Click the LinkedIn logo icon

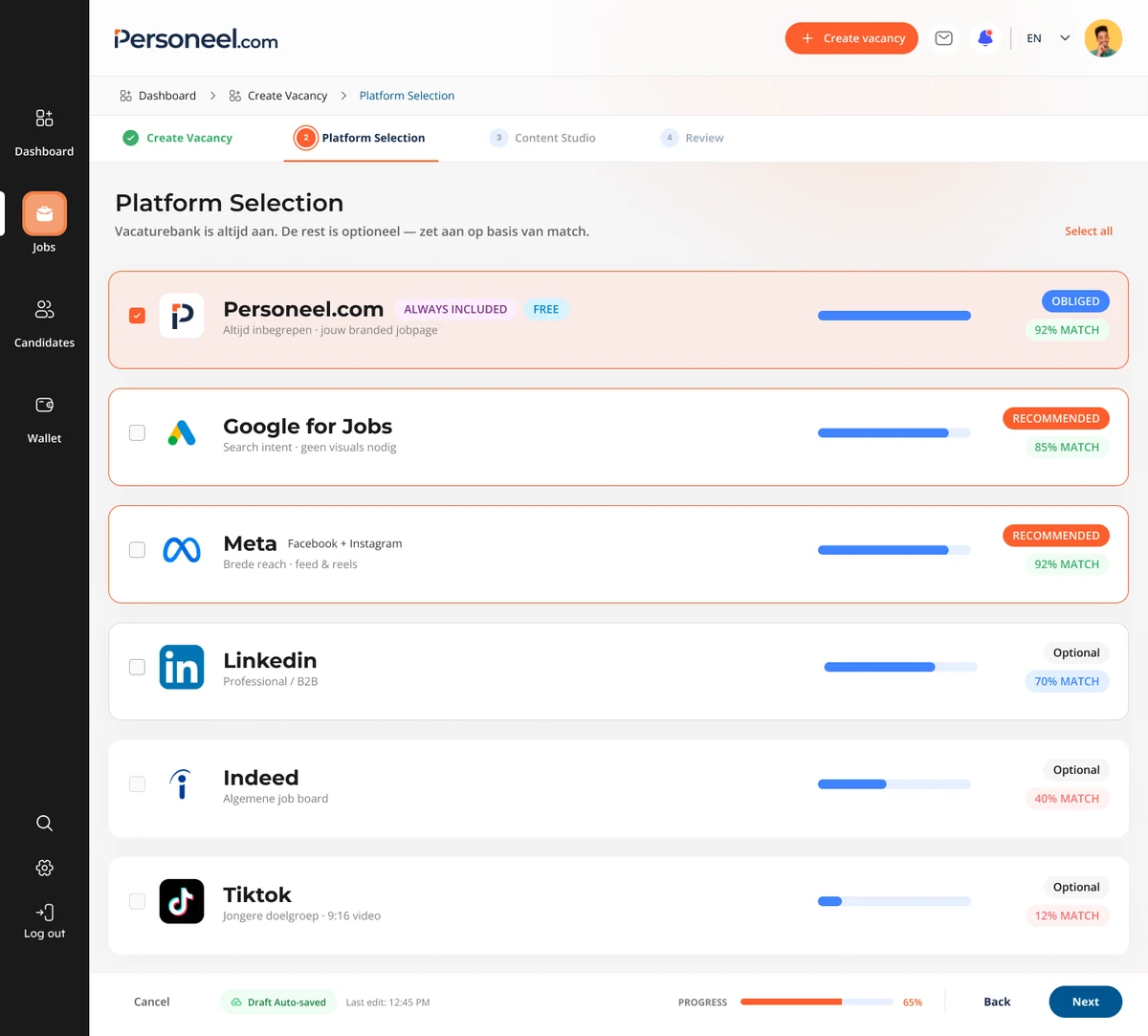click(182, 667)
